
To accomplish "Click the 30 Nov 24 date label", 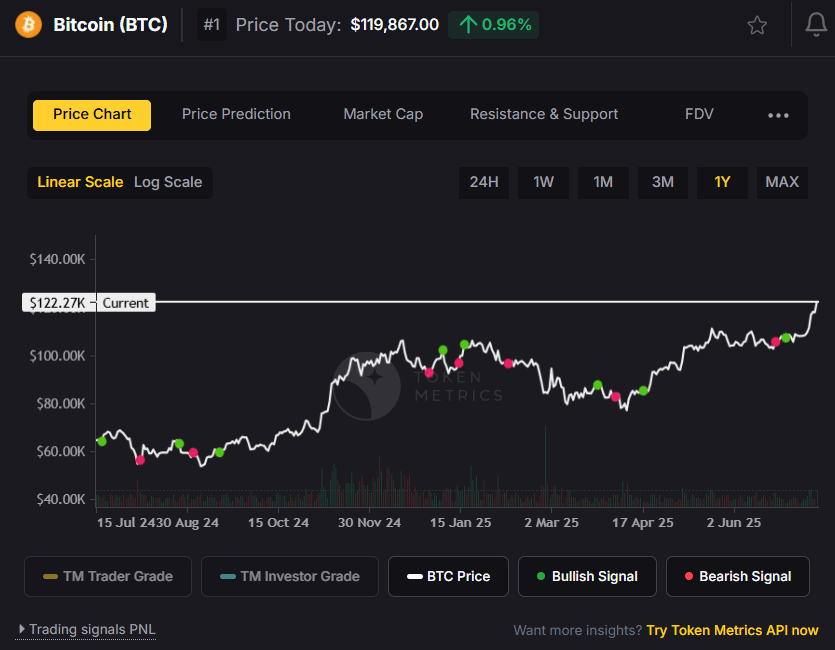I will 369,523.
